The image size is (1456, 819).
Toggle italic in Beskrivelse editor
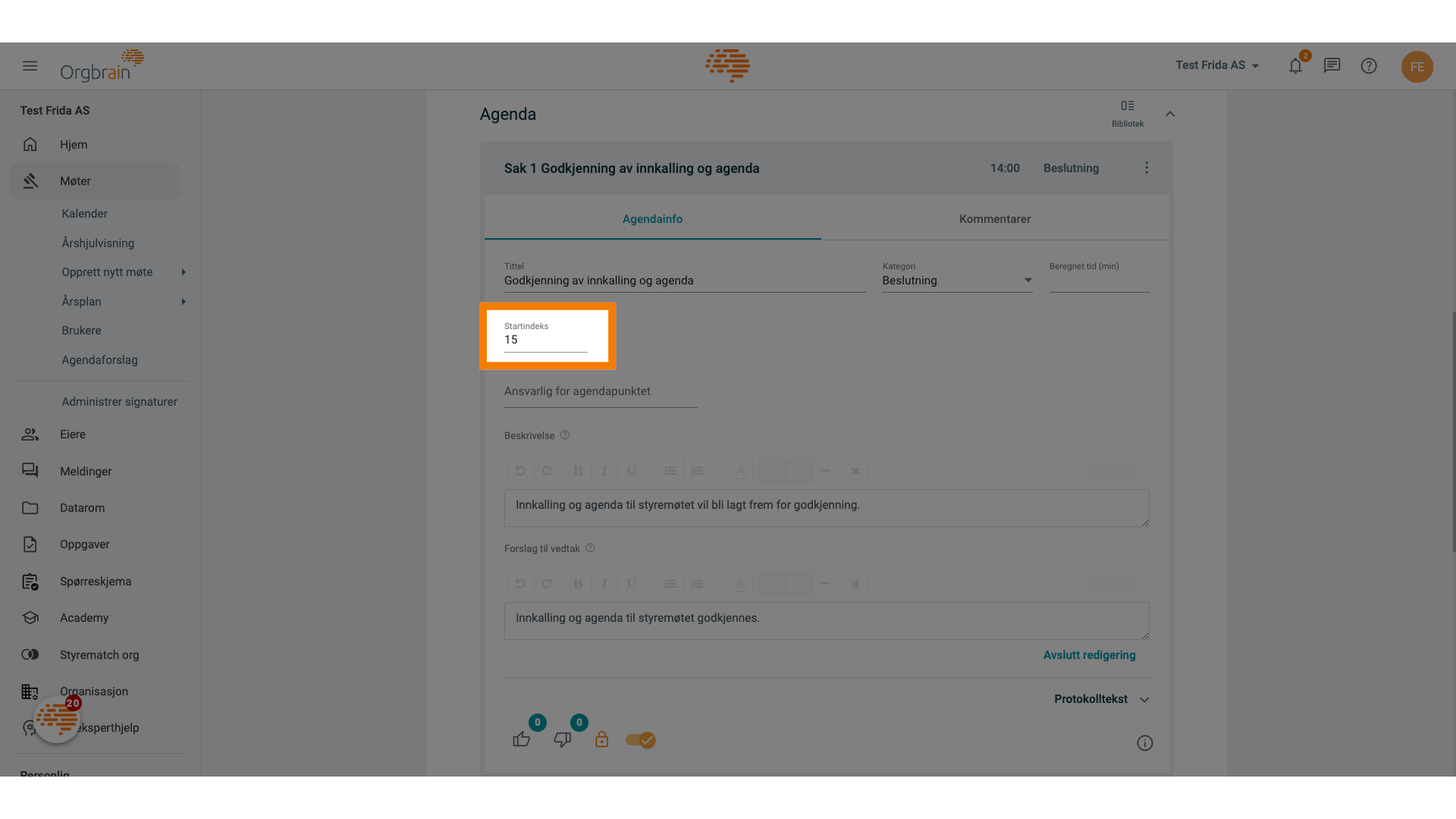[x=604, y=471]
